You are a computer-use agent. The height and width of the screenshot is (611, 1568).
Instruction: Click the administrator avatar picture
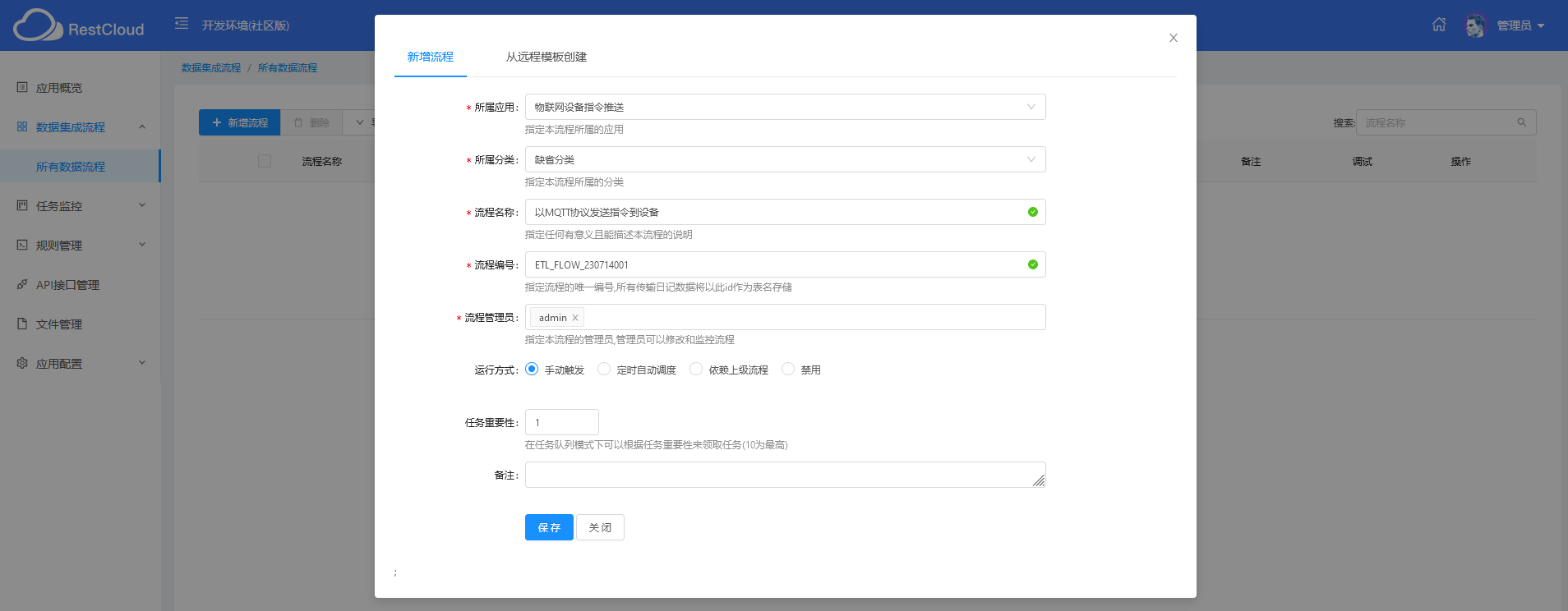tap(1475, 25)
